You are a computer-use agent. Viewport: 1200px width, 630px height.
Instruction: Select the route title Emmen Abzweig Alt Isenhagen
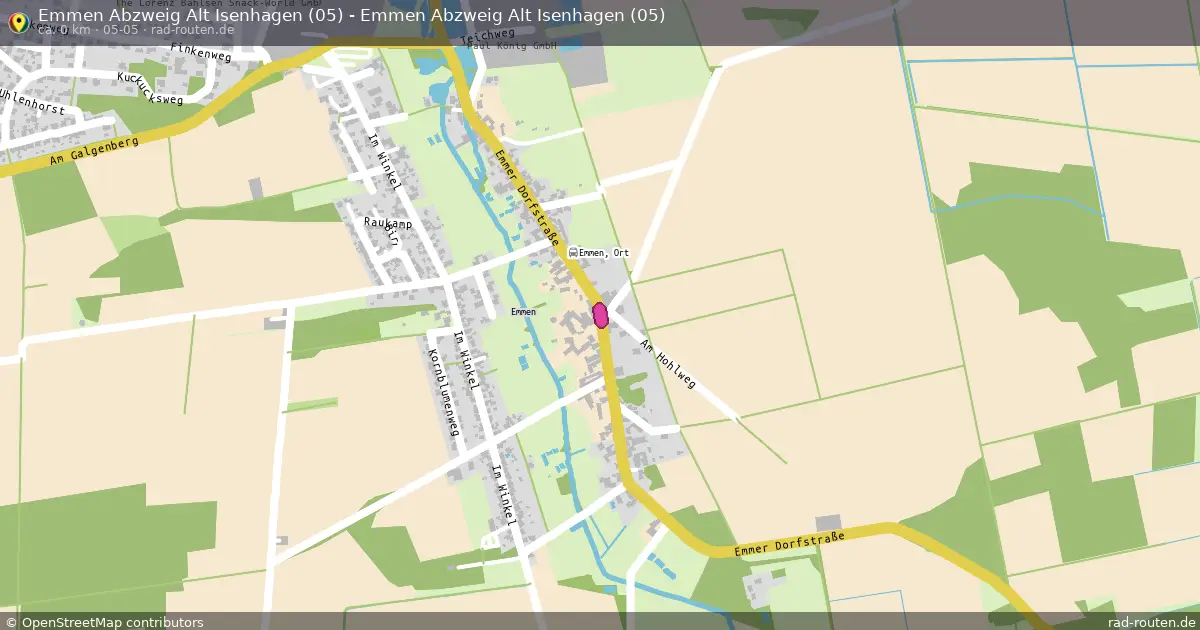(351, 14)
